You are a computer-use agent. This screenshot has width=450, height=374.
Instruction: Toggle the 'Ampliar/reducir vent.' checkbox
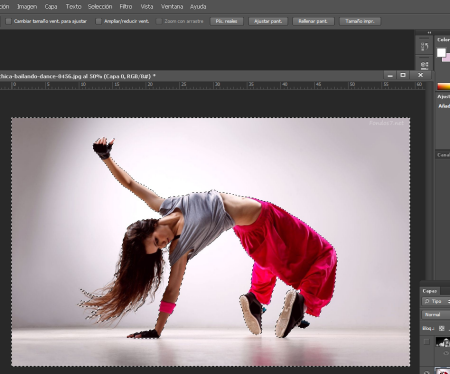99,21
